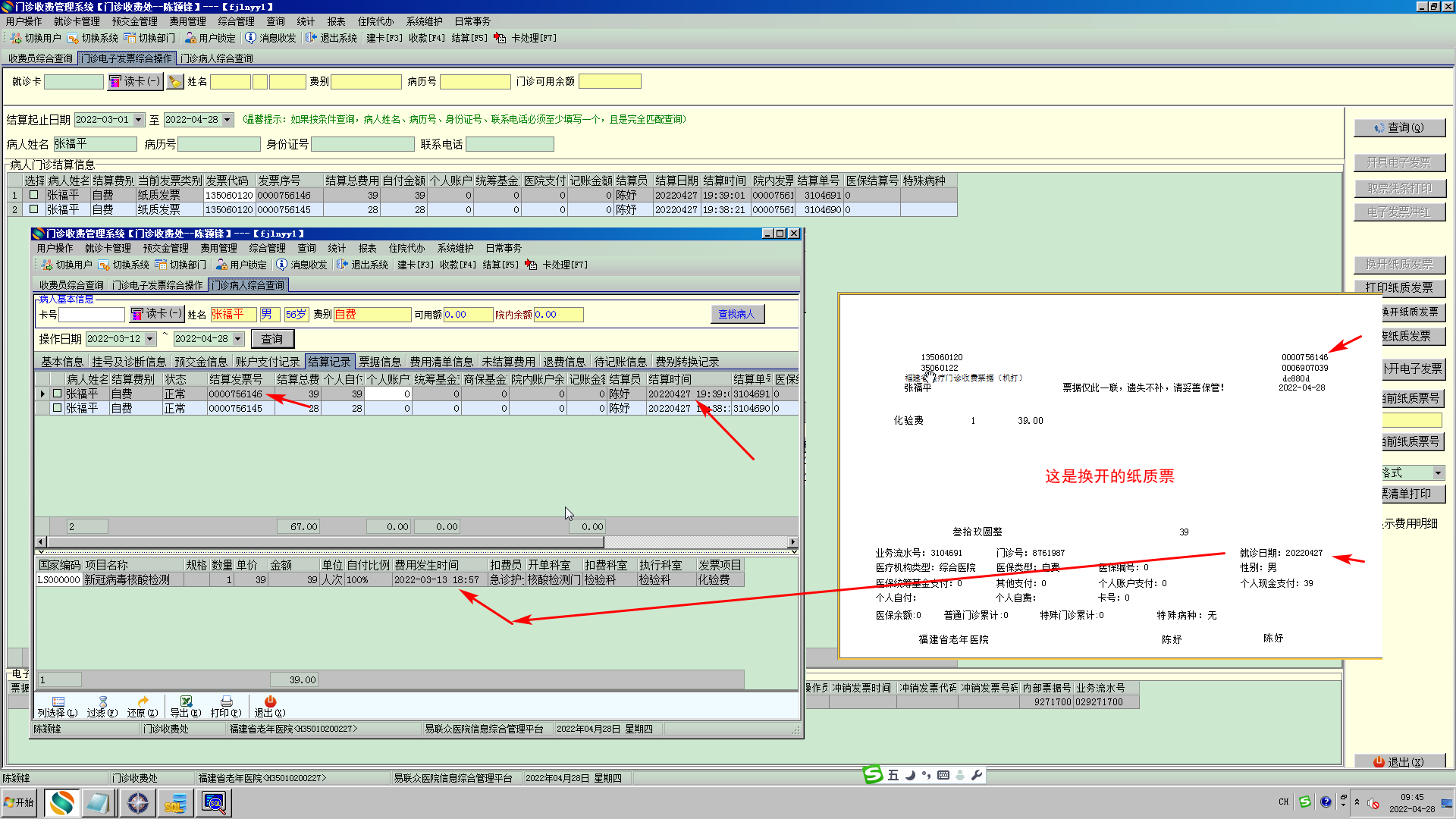
Task: Click the 查找病人 button
Action: pos(736,314)
